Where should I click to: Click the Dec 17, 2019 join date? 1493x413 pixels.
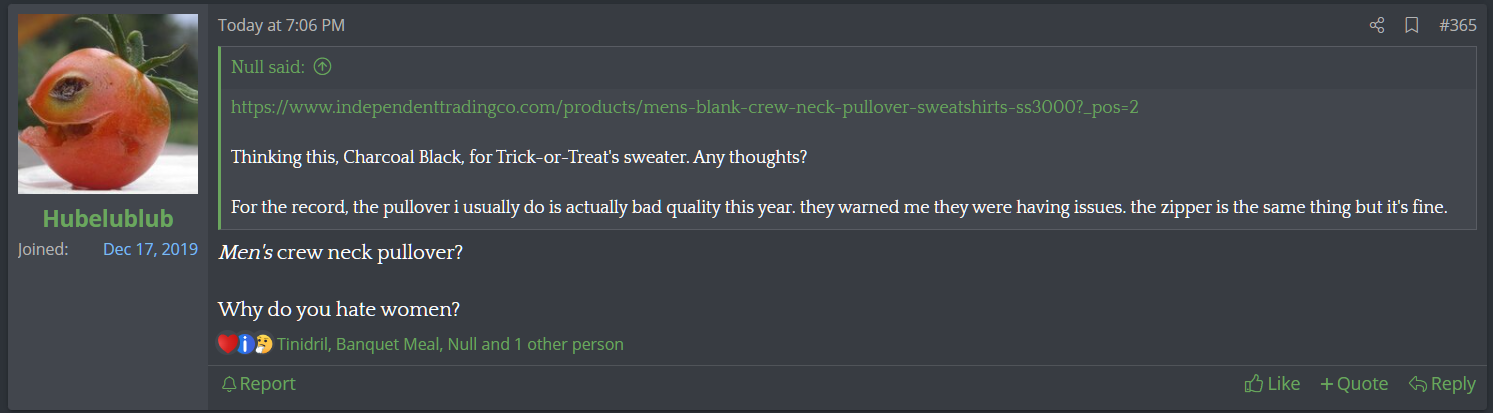pos(150,249)
